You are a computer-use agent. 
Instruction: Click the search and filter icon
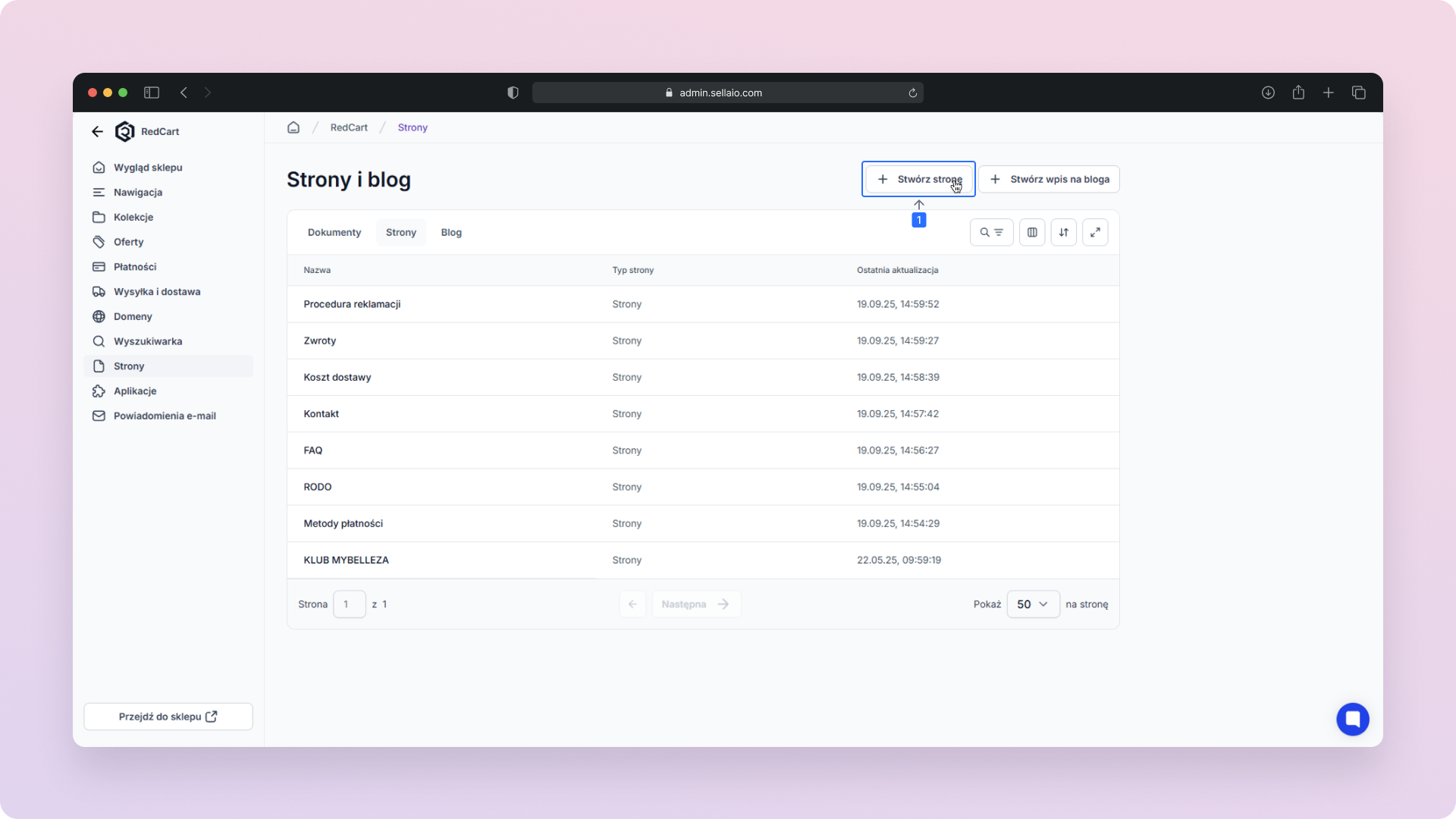click(991, 232)
